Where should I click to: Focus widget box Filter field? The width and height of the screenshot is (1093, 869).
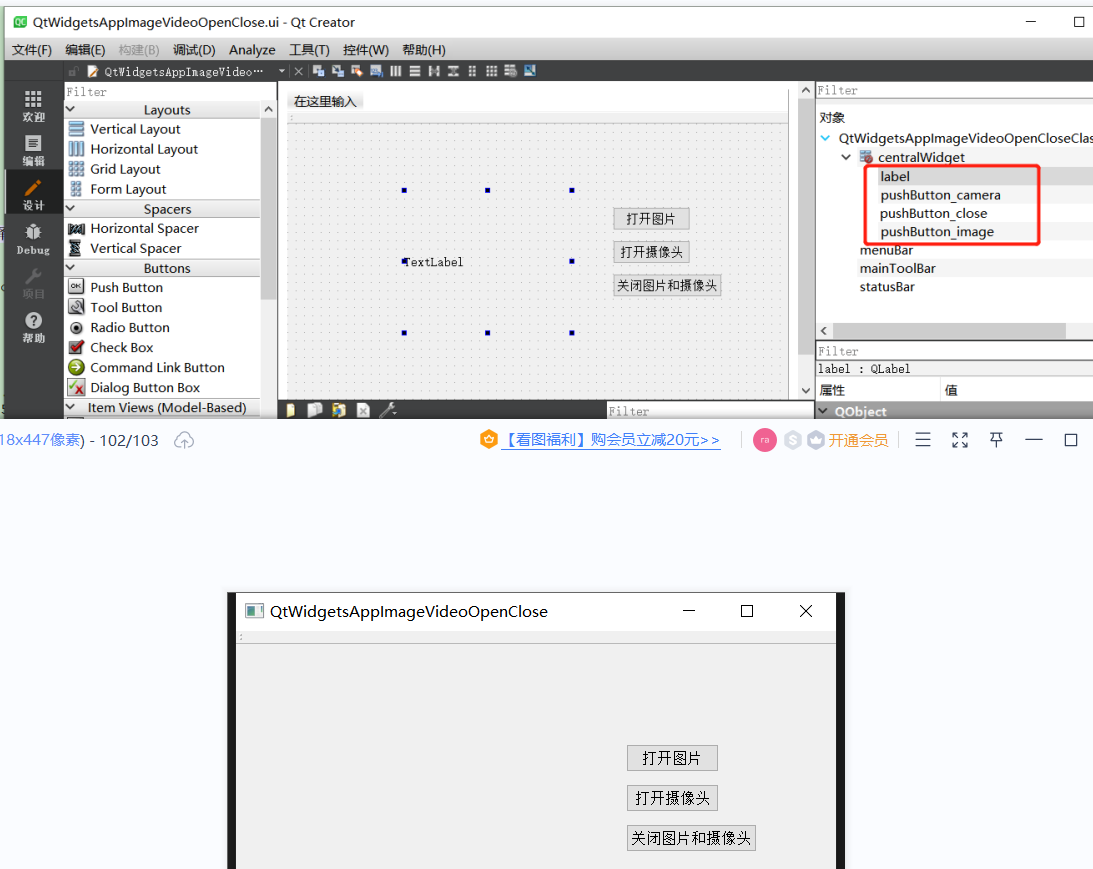coord(170,92)
